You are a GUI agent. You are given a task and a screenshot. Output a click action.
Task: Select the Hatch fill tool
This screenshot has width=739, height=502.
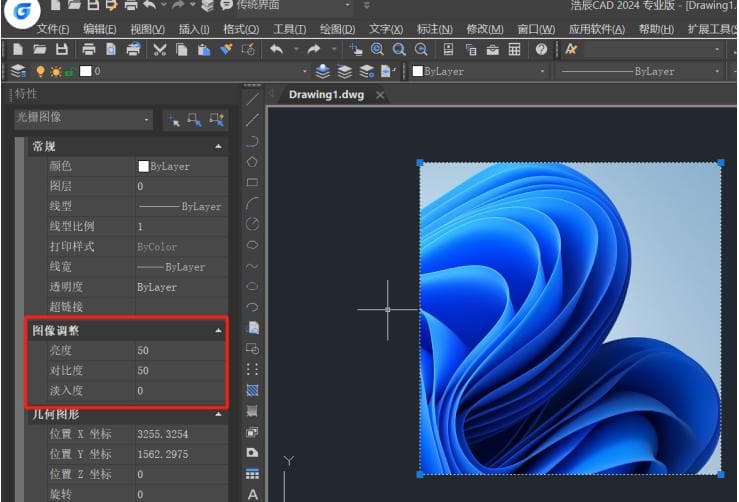(x=252, y=390)
